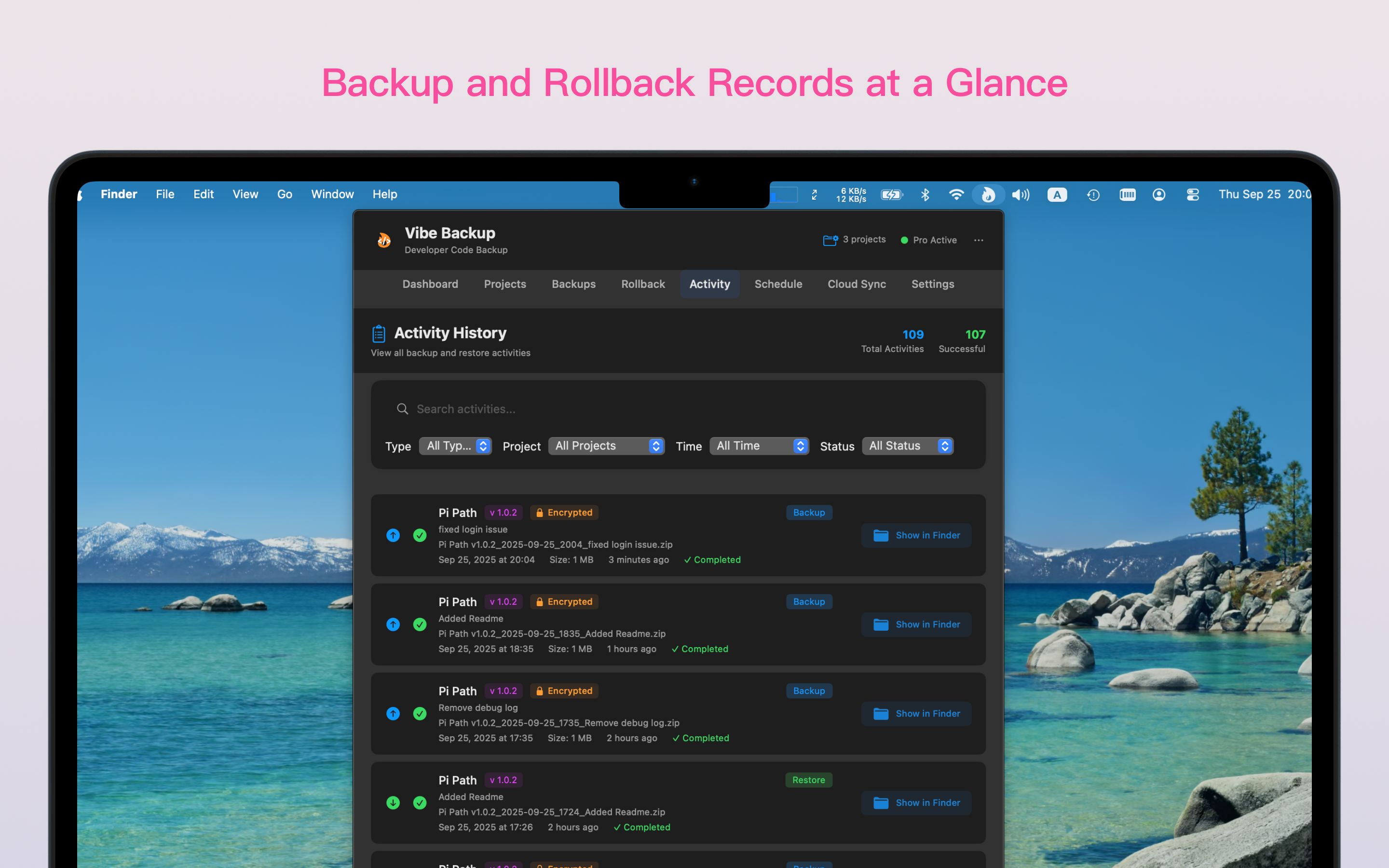Click the projects folder icon beside '3 projects'

[x=830, y=239]
